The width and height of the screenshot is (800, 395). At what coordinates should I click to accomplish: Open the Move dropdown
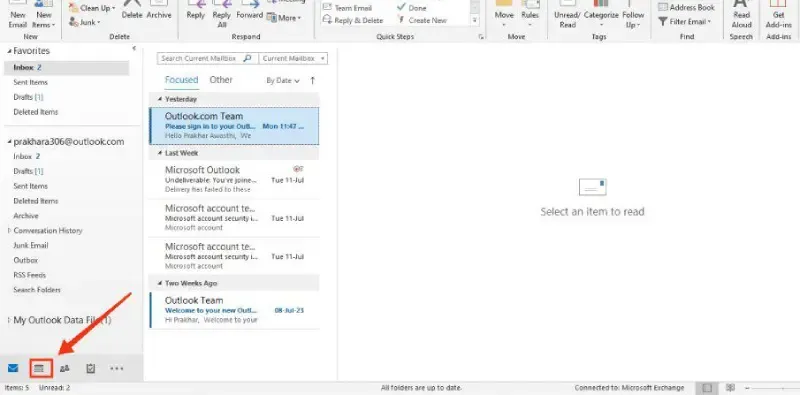504,15
